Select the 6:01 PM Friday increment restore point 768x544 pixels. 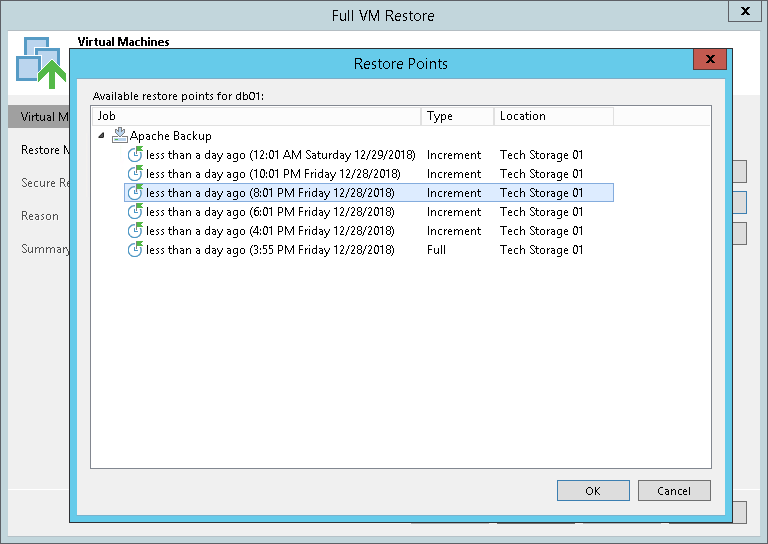[270, 212]
